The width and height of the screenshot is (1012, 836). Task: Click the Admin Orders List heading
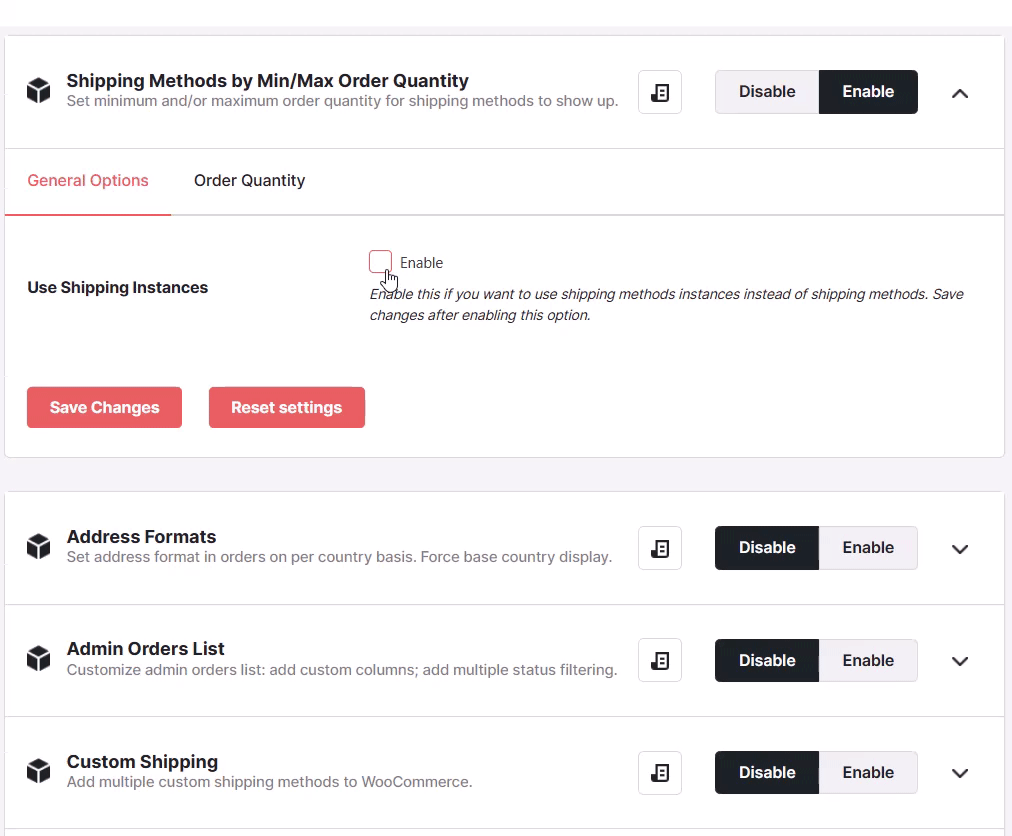click(145, 649)
